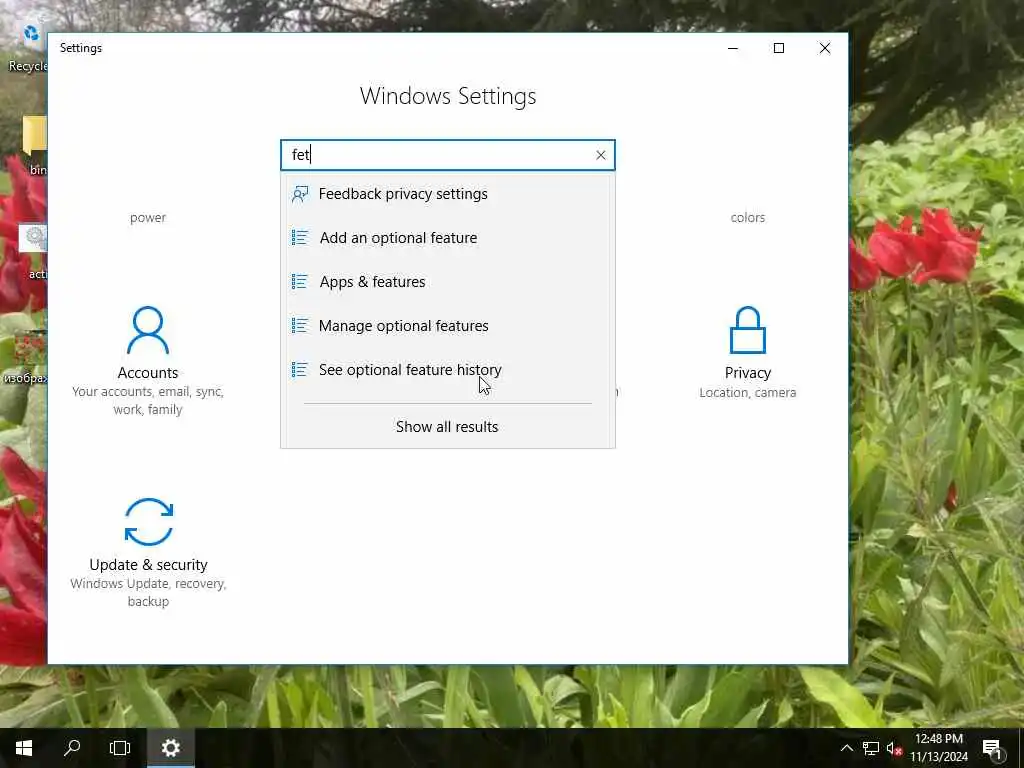
Task: Open Task View from the taskbar
Action: tap(120, 748)
